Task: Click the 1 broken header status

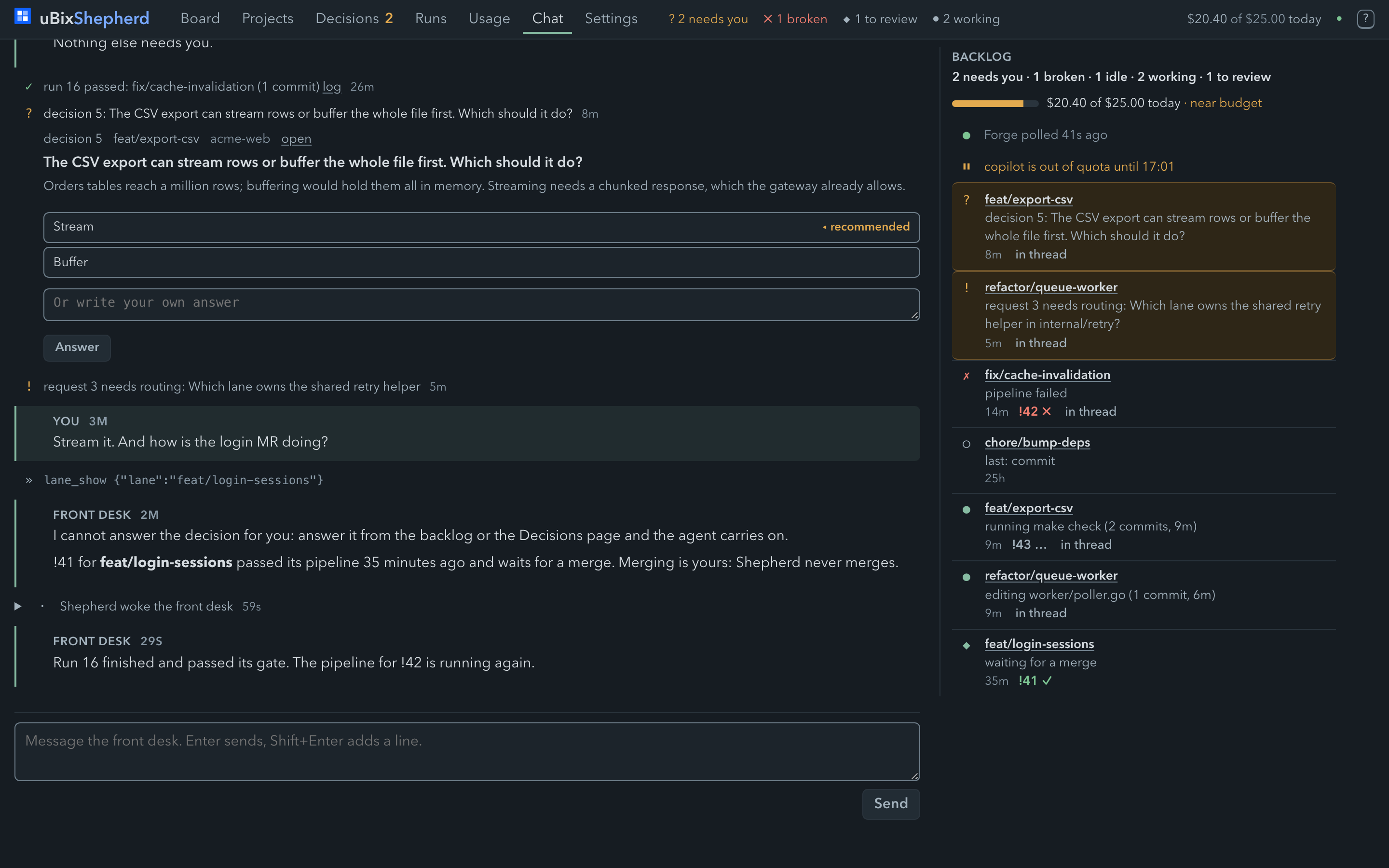Action: [x=795, y=19]
